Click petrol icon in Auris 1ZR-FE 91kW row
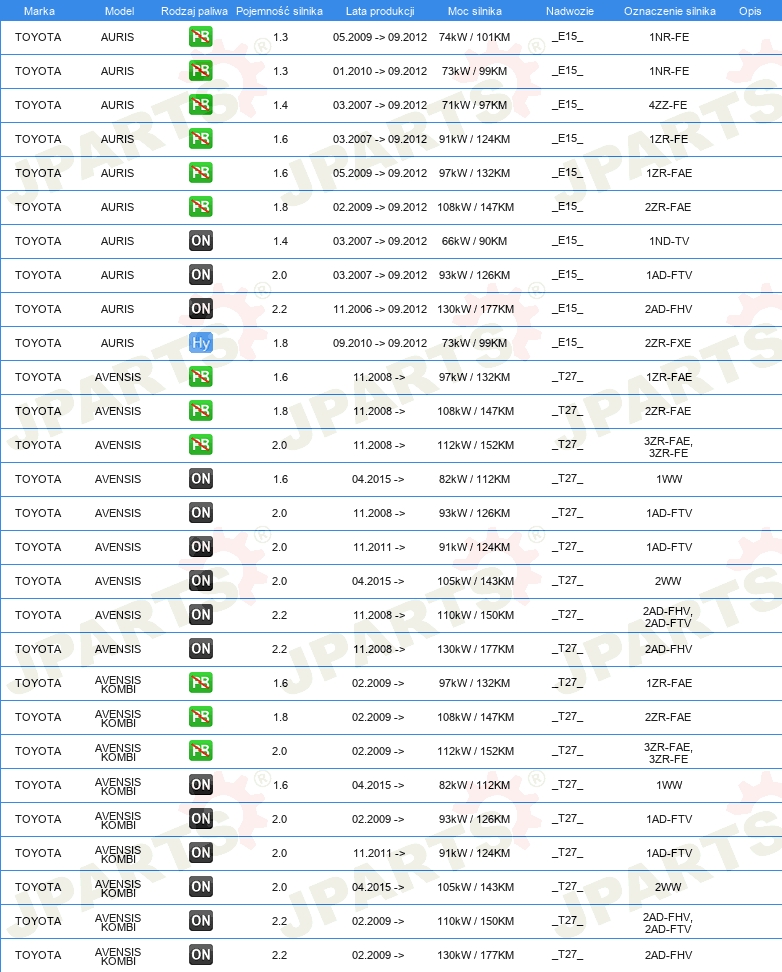Screen dimensions: 782x972 (x=200, y=139)
